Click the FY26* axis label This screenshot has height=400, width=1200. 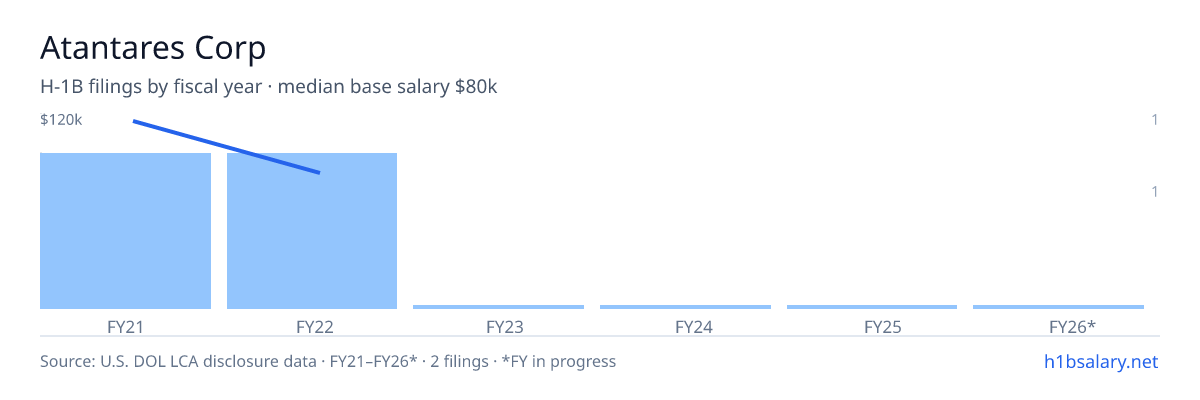pos(1073,327)
